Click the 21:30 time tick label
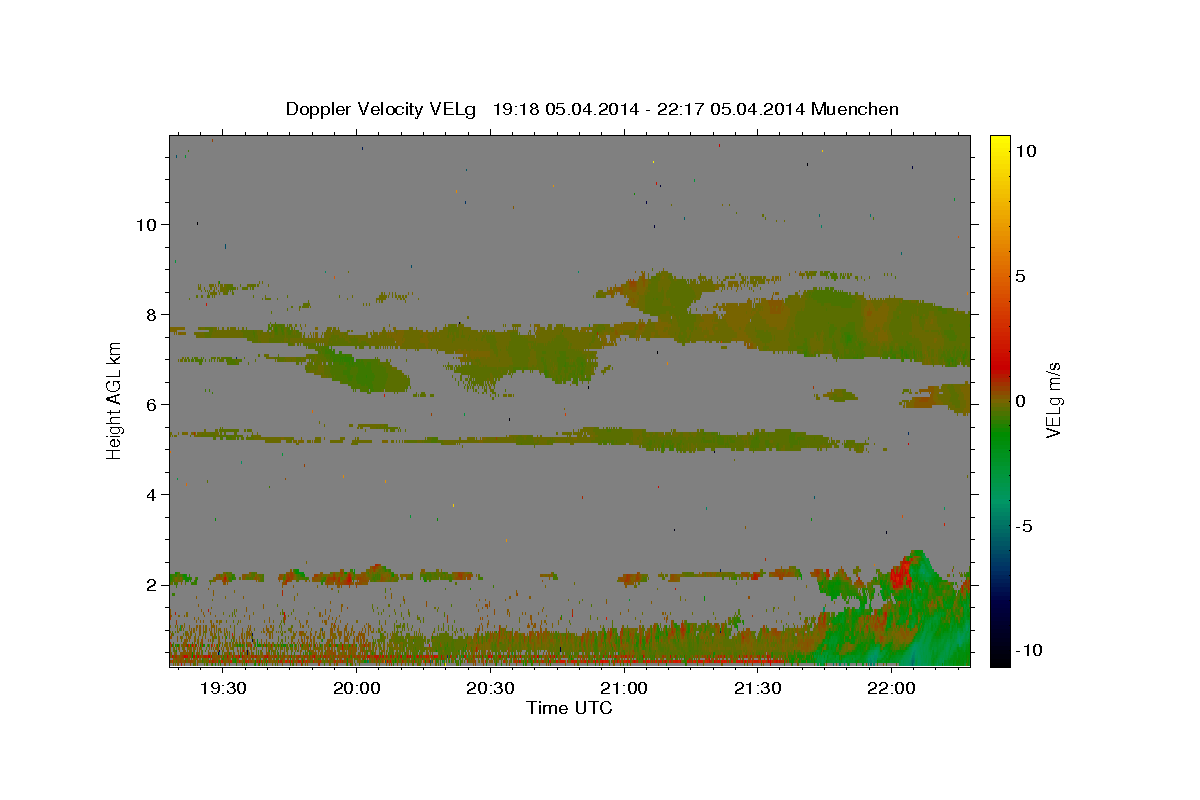 (757, 689)
